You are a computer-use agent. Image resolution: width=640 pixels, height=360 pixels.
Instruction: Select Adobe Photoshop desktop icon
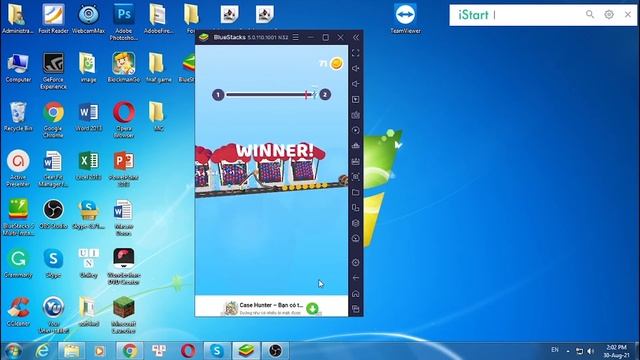[124, 22]
